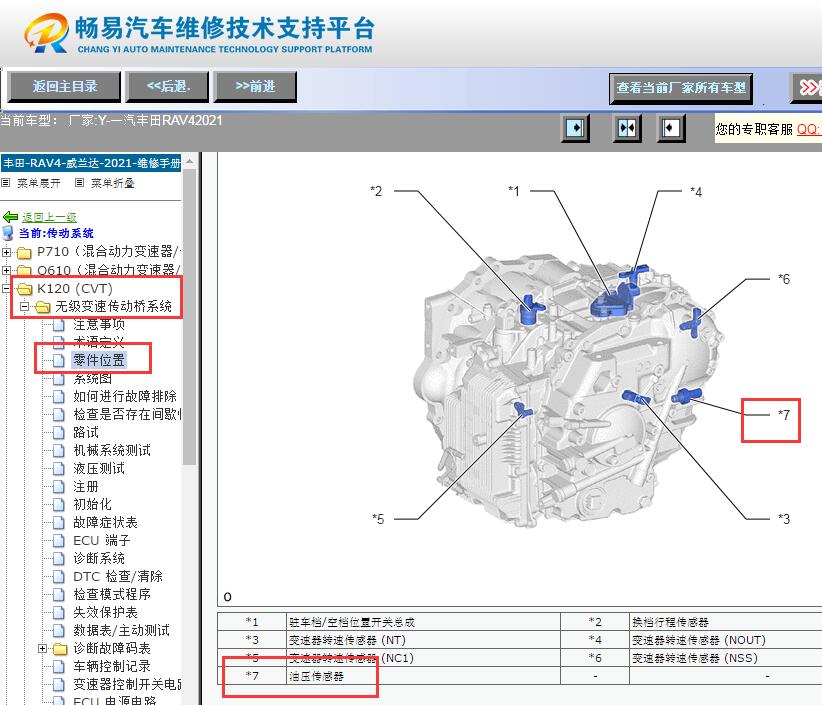Open the 注册 page
This screenshot has height=705, width=822.
tap(86, 486)
